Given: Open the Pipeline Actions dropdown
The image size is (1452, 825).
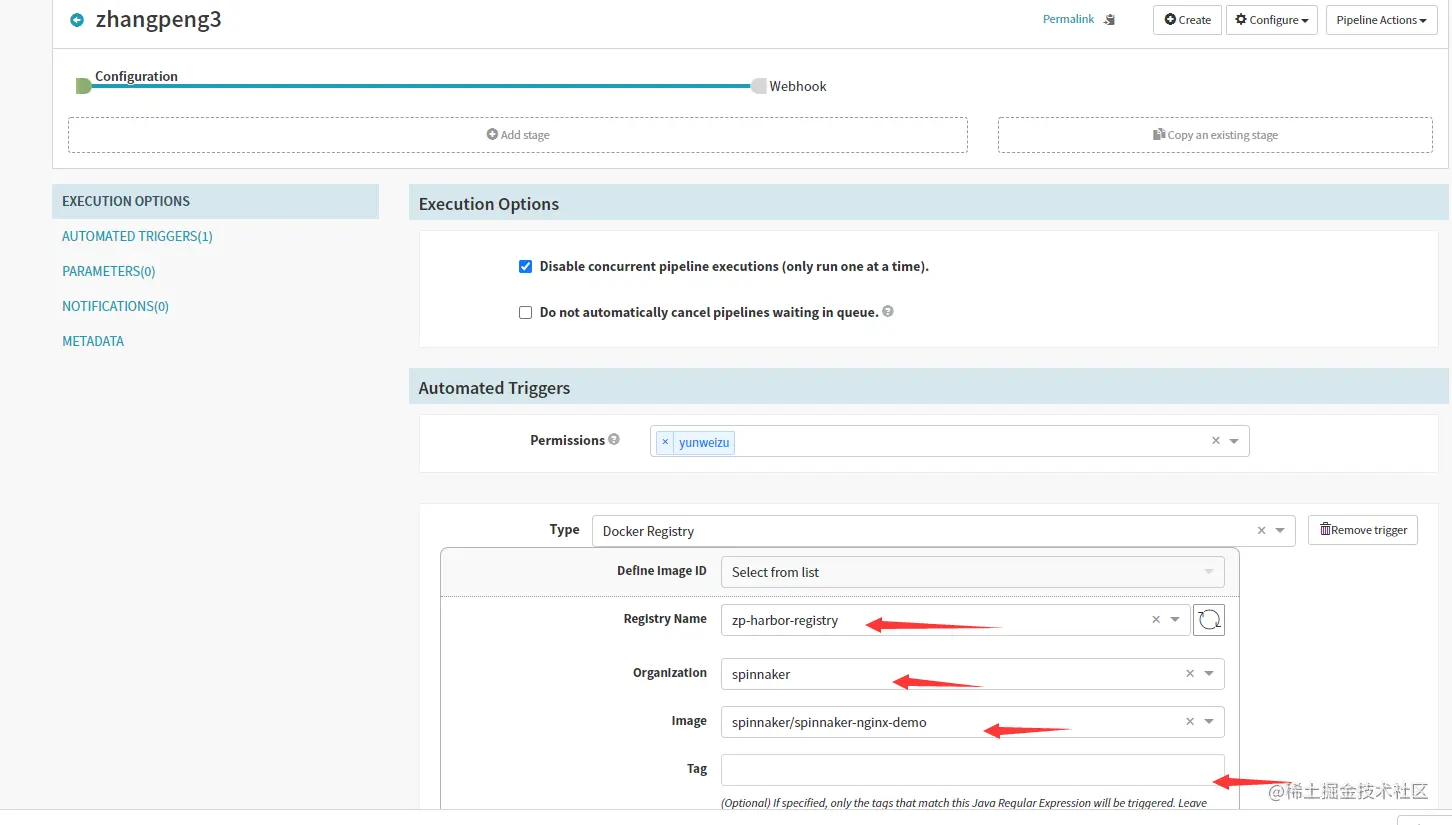Looking at the screenshot, I should (x=1381, y=20).
